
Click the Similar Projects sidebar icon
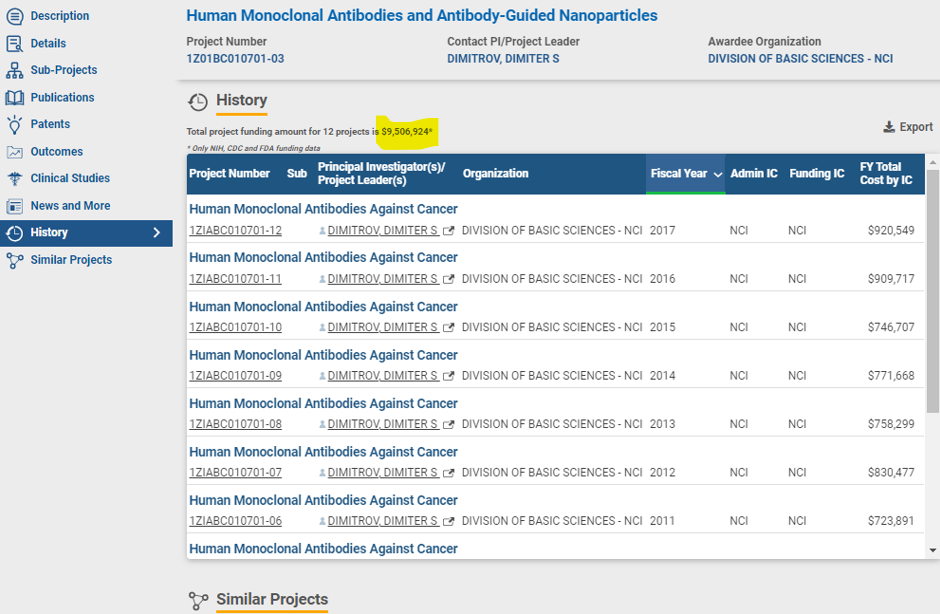14,260
